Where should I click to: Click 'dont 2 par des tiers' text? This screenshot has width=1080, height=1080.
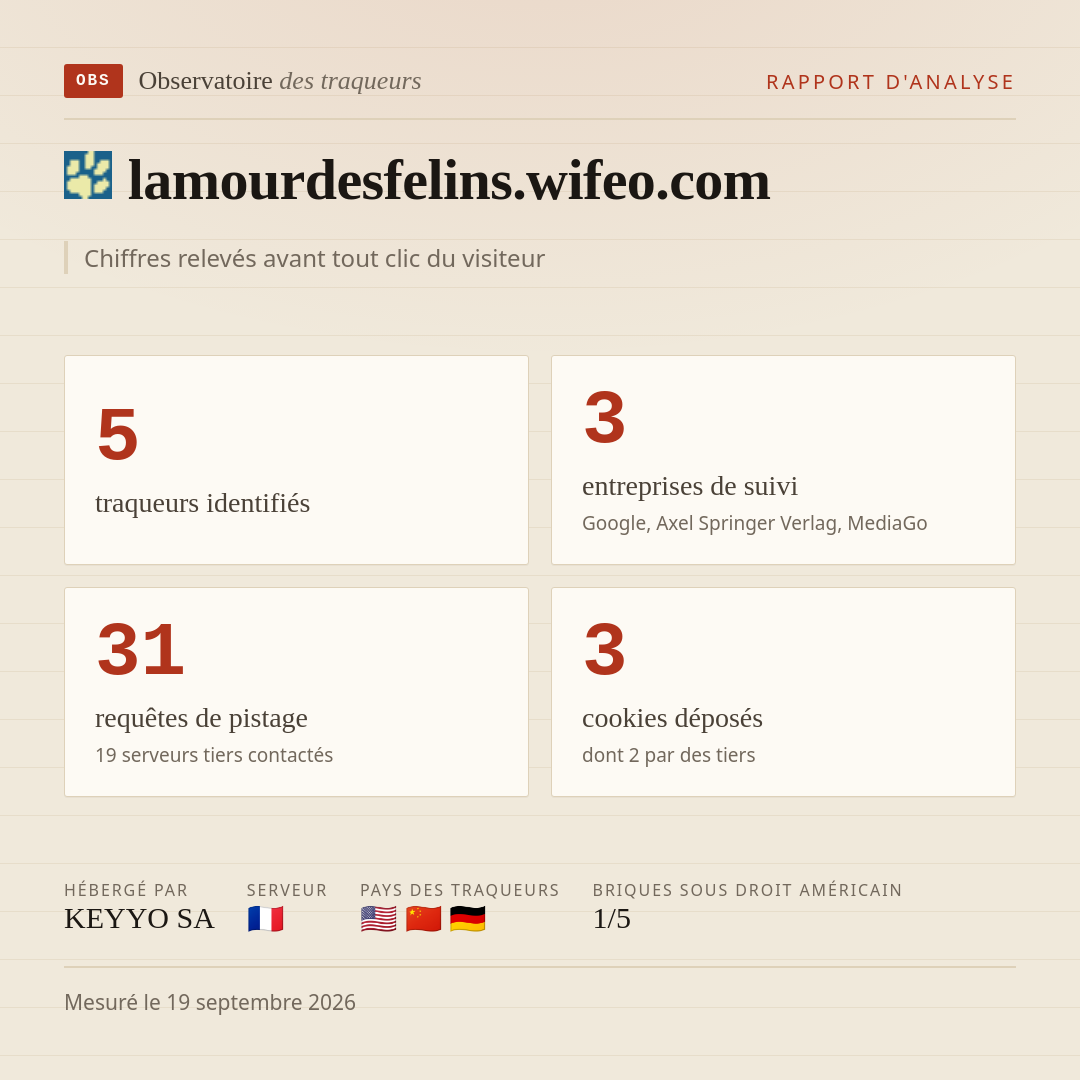[669, 755]
